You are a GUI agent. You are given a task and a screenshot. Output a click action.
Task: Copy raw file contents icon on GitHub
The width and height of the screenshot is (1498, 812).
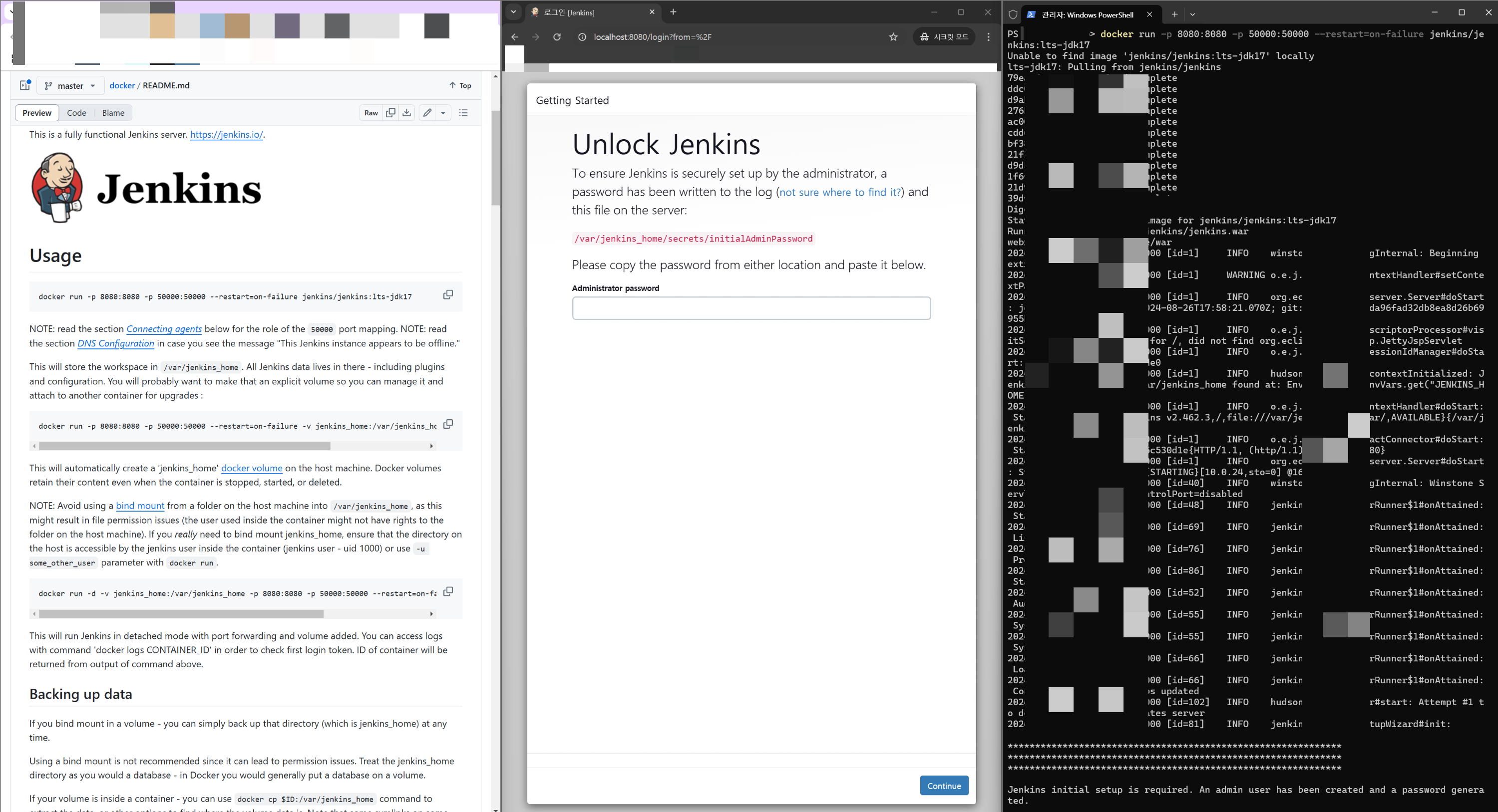(391, 113)
